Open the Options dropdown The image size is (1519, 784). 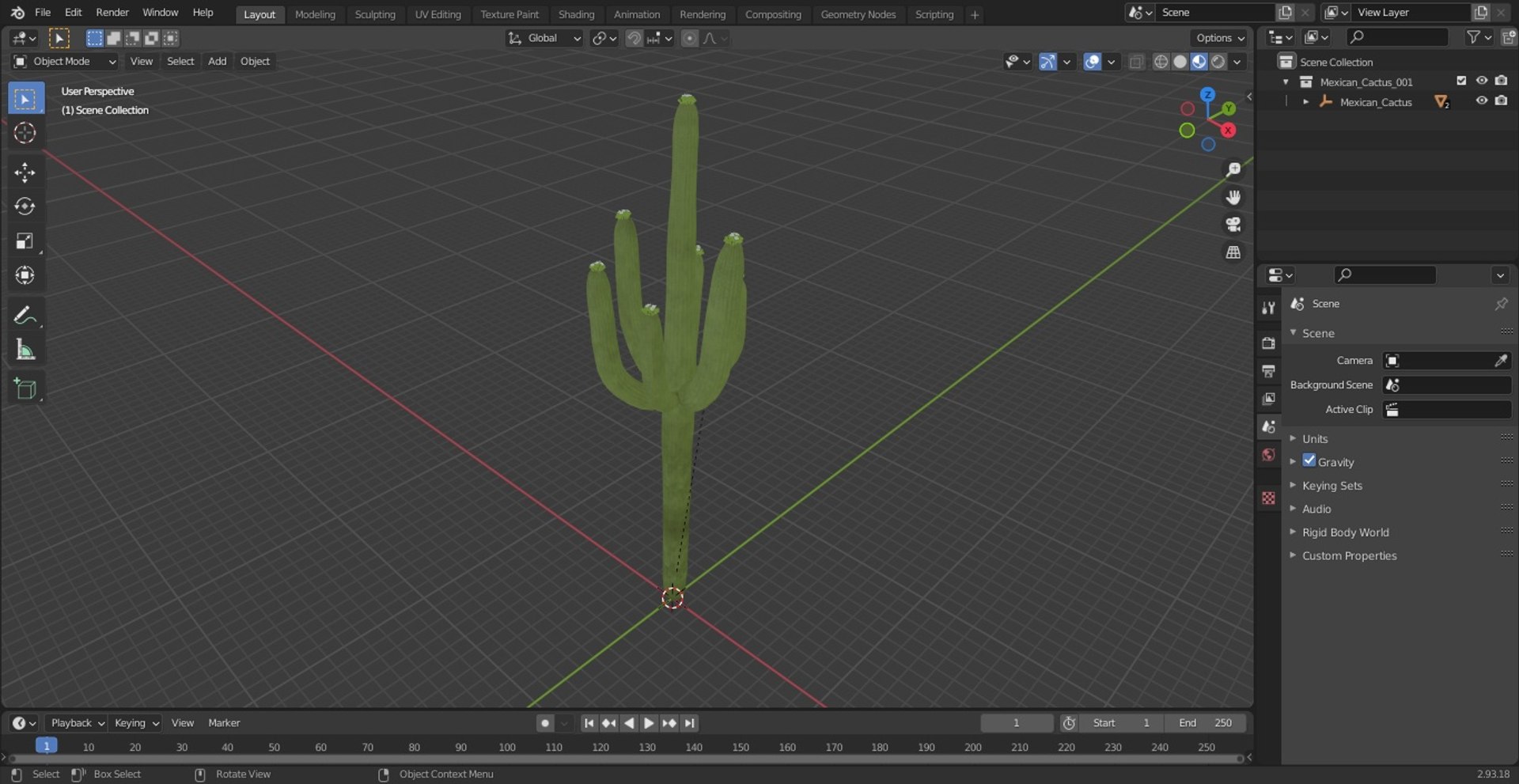(x=1220, y=38)
